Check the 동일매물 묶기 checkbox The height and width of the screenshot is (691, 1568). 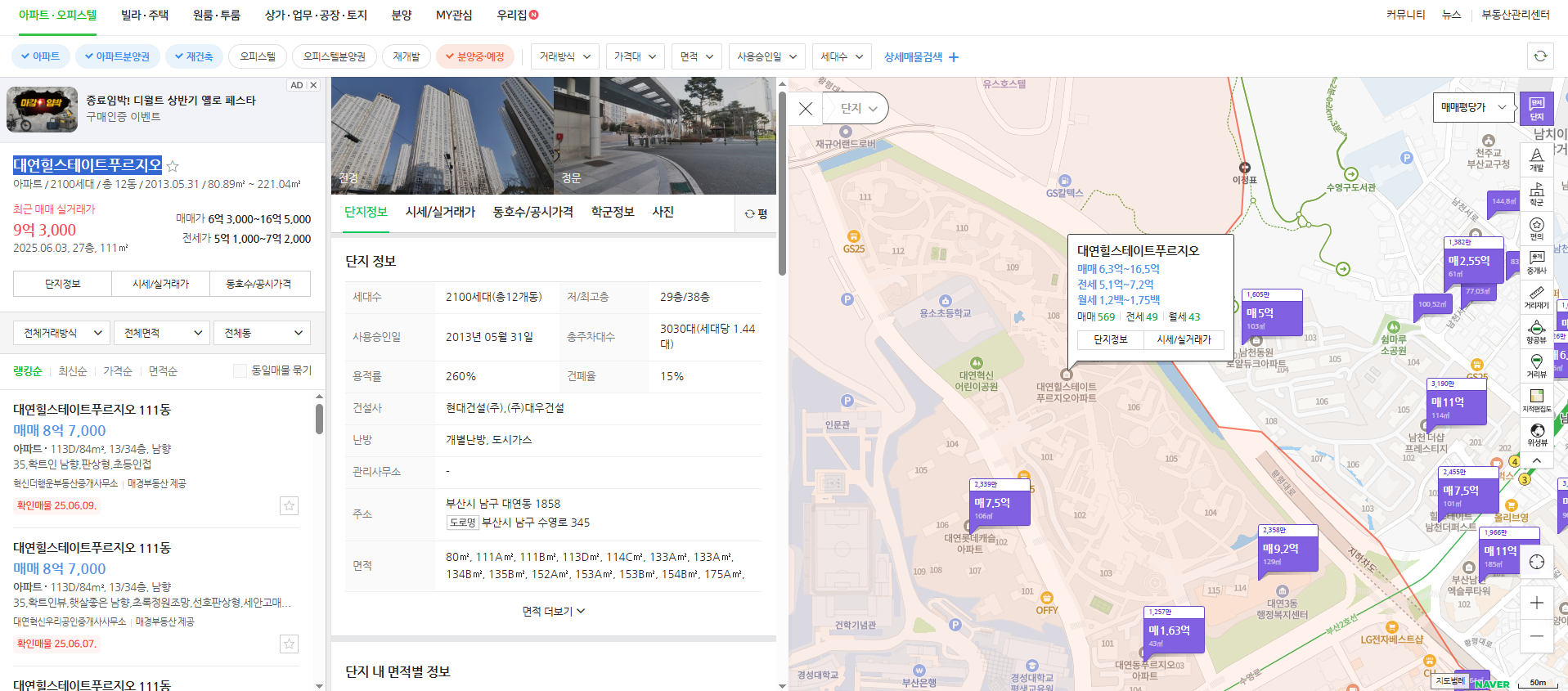(x=240, y=370)
